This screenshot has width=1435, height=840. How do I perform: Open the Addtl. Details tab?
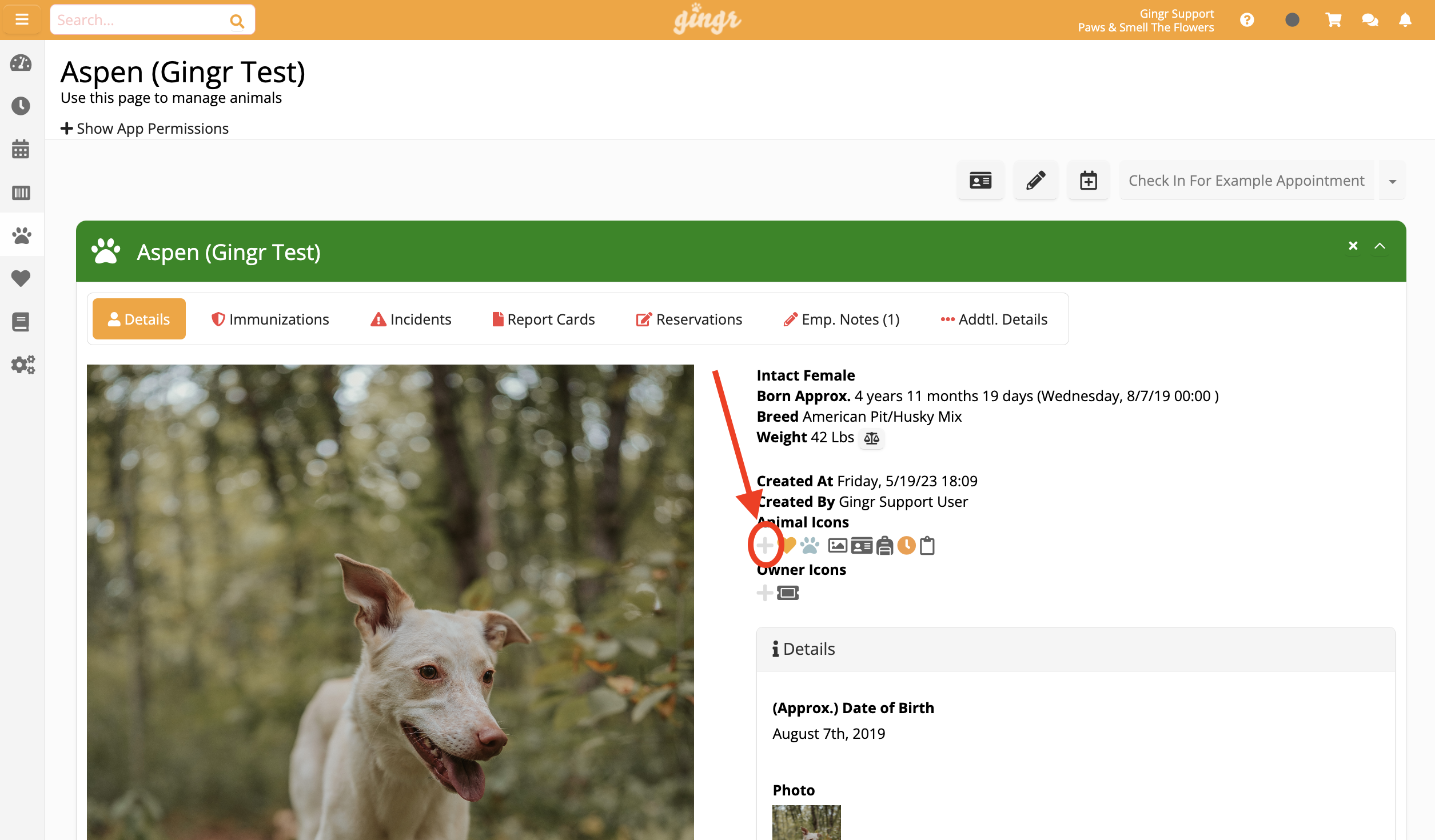994,319
